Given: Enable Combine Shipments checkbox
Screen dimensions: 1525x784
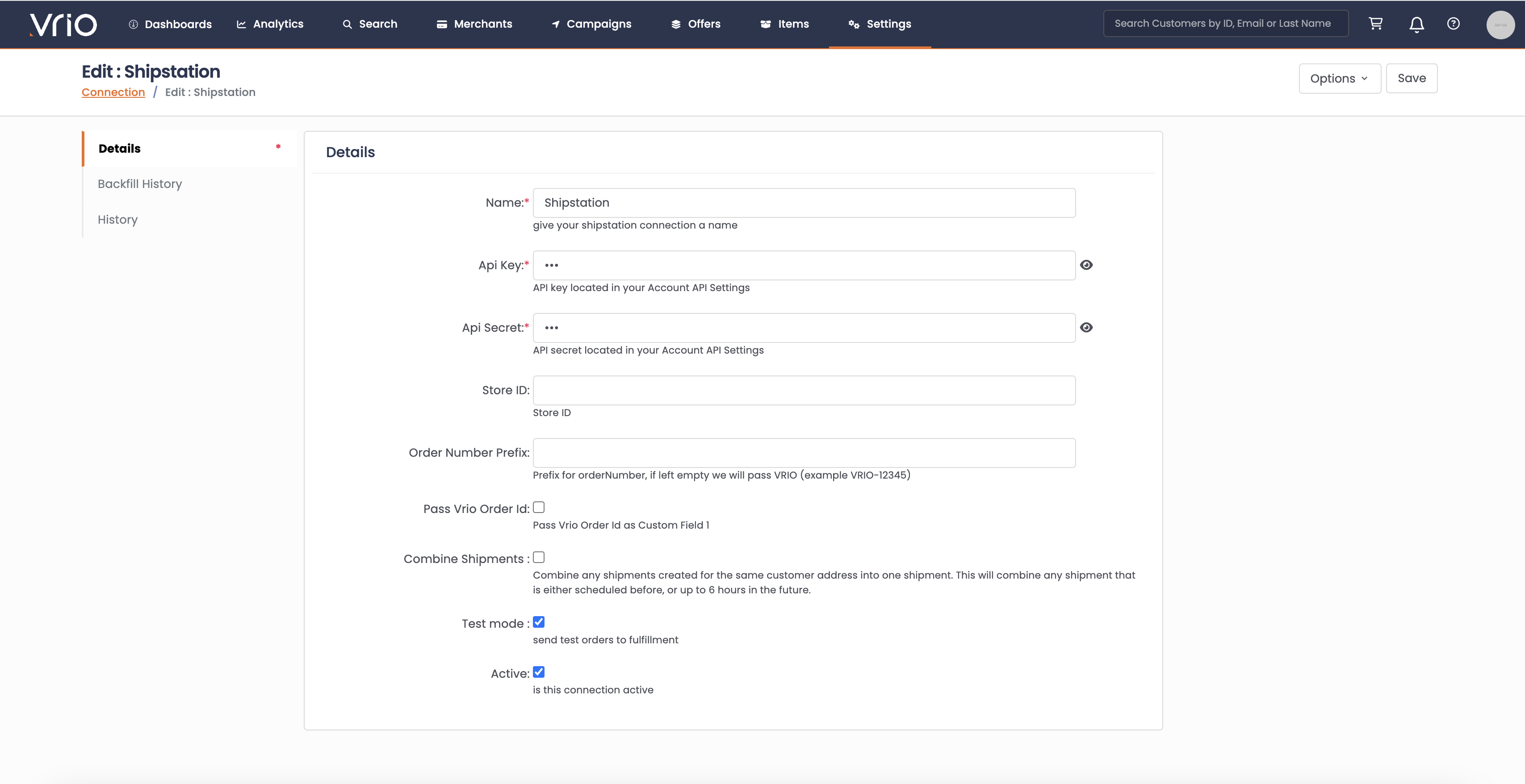Looking at the screenshot, I should tap(538, 557).
